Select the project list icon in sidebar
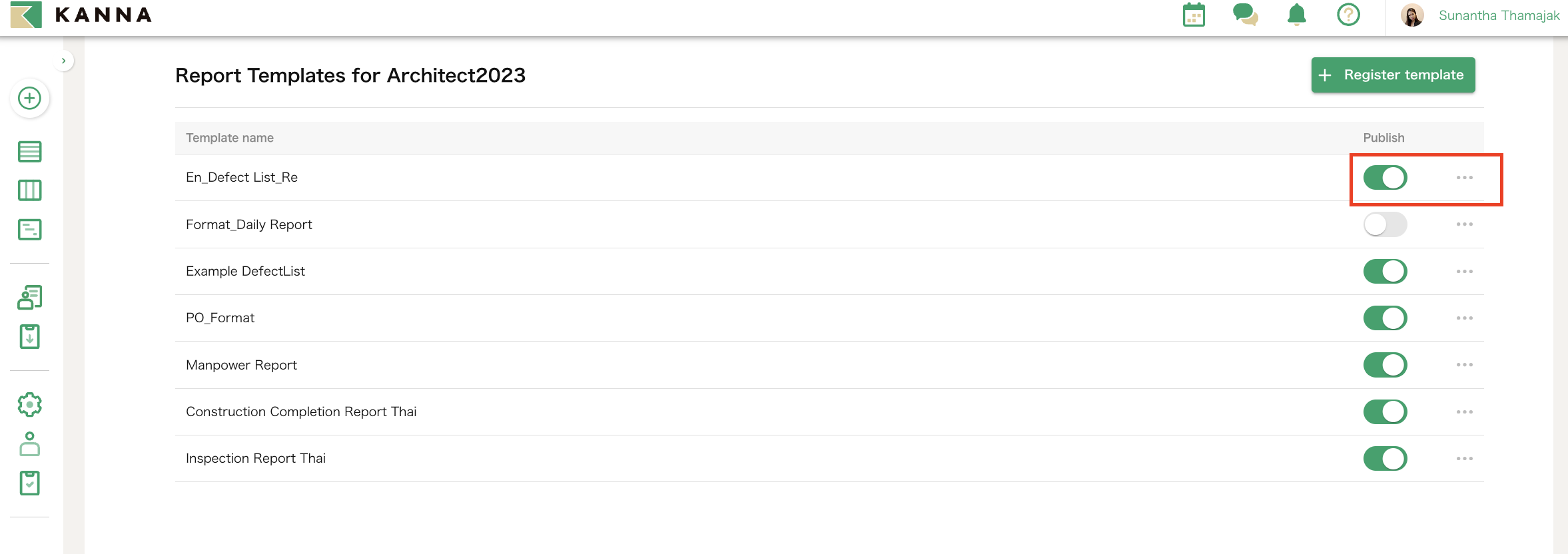This screenshot has height=554, width=1568. 29,151
